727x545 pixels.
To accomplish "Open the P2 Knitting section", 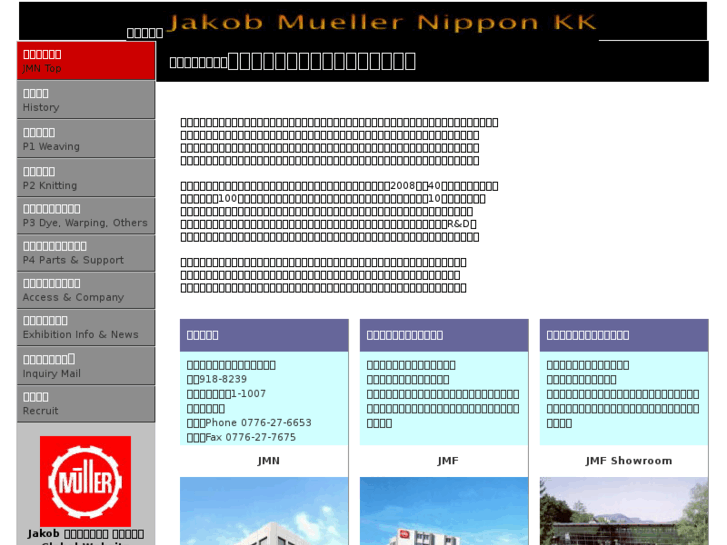I will 86,178.
